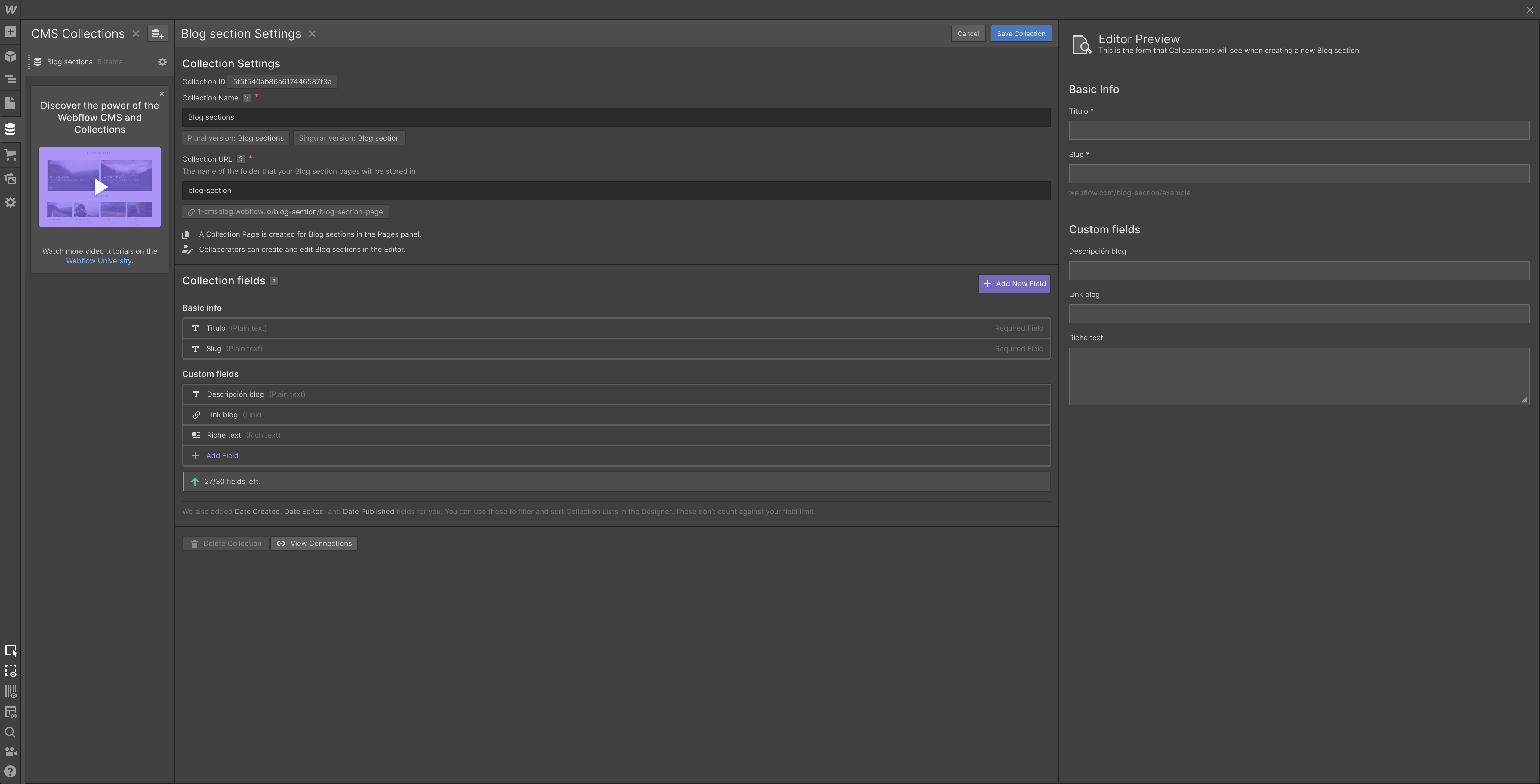Open the Search tool

[10, 733]
